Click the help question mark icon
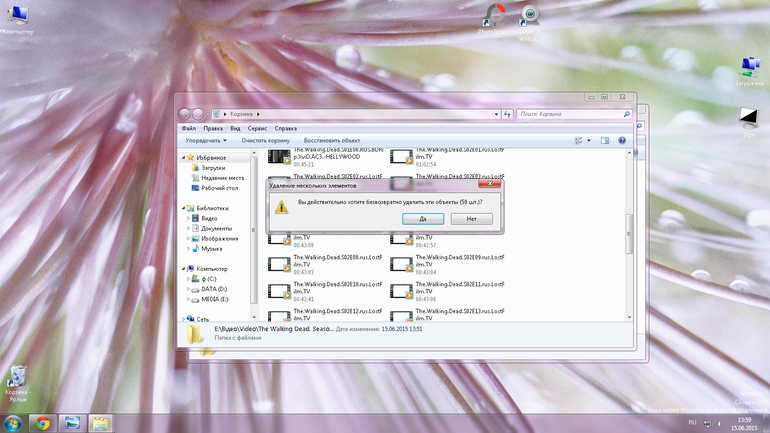The image size is (770, 433). pyautogui.click(x=622, y=140)
